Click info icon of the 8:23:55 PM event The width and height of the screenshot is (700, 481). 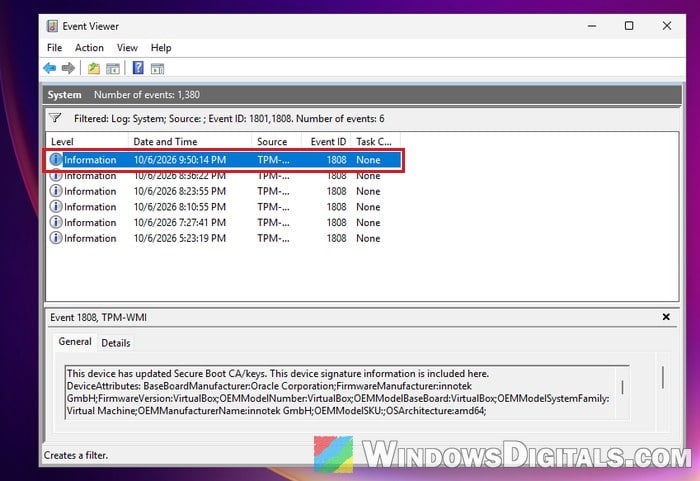tap(55, 191)
